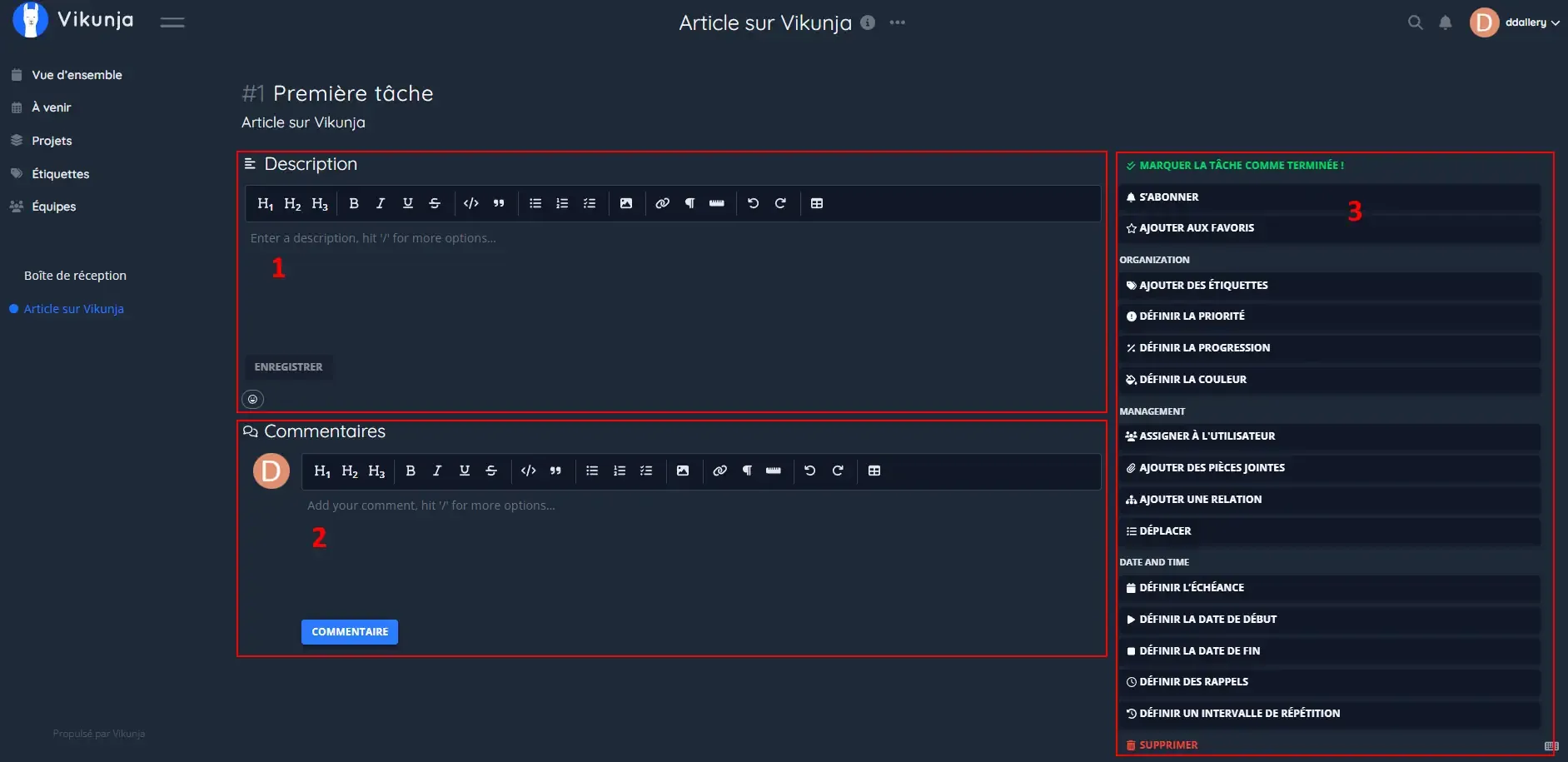Image resolution: width=1568 pixels, height=762 pixels.
Task: Expand the ddallery user menu
Action: coord(1516,22)
